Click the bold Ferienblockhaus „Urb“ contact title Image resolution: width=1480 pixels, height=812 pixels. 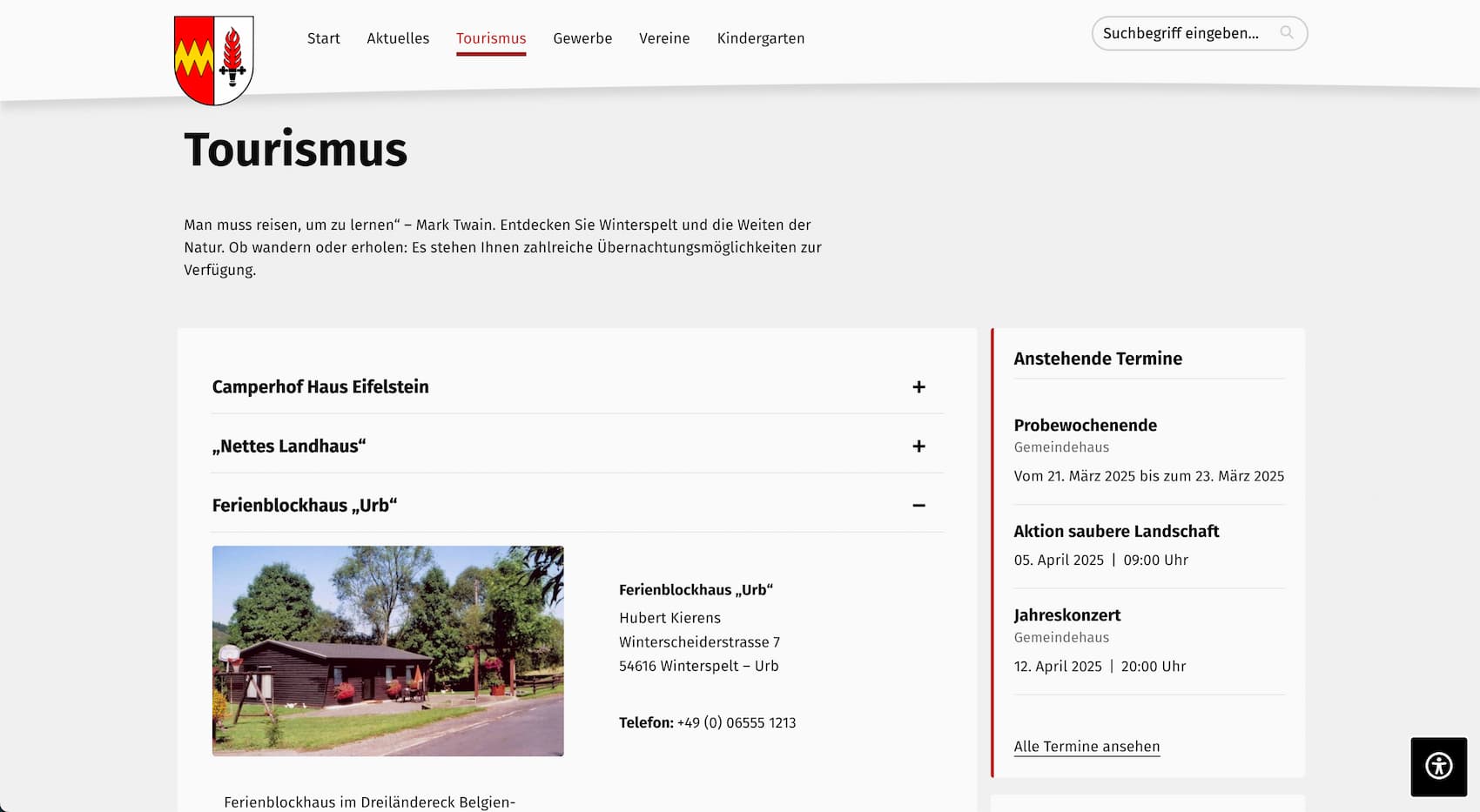(x=696, y=590)
